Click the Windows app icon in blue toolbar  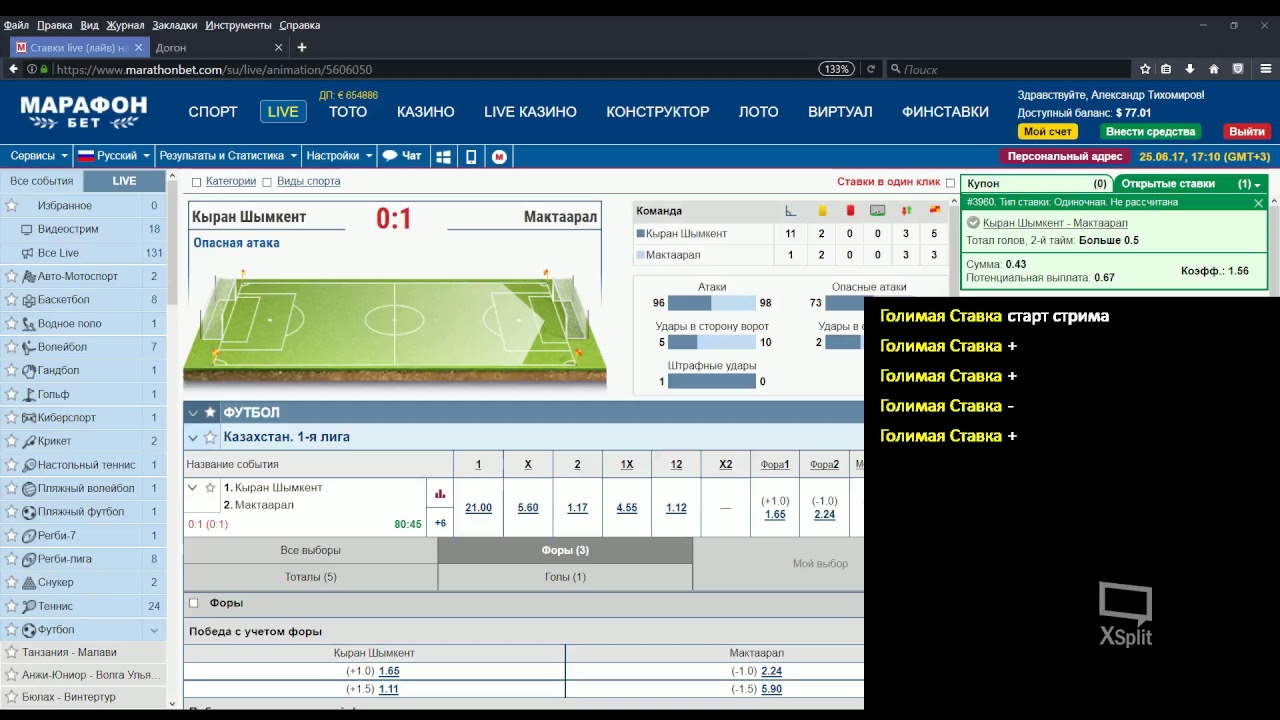(x=443, y=156)
